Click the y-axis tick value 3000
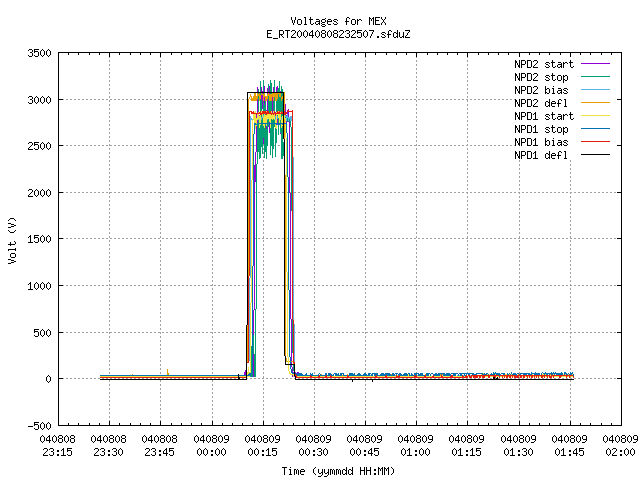Image resolution: width=640 pixels, height=480 pixels. pyautogui.click(x=40, y=100)
